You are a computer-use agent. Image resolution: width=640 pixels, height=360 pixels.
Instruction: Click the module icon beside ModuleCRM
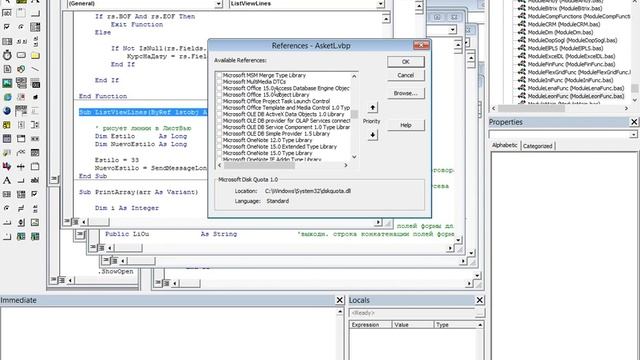(x=521, y=24)
